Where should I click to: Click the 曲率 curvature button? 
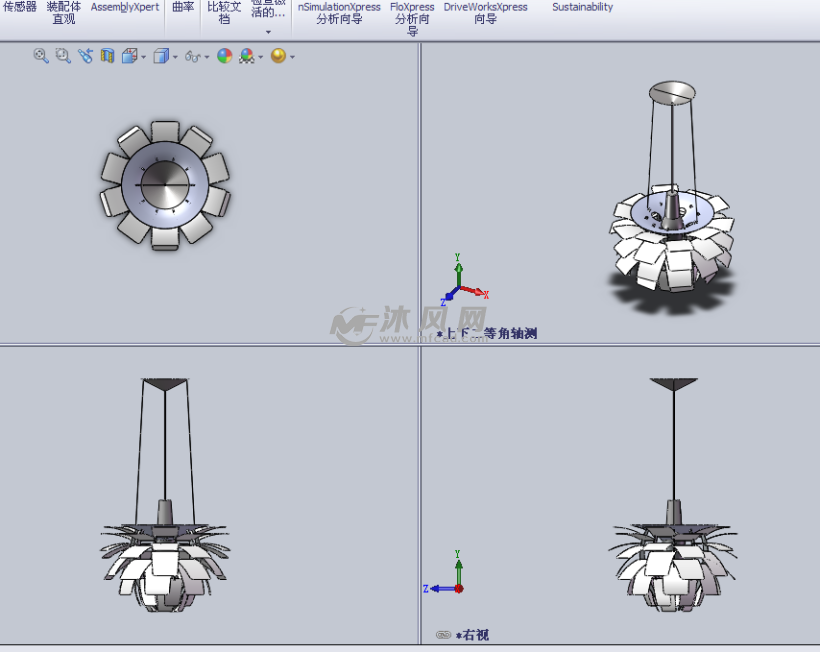click(183, 7)
